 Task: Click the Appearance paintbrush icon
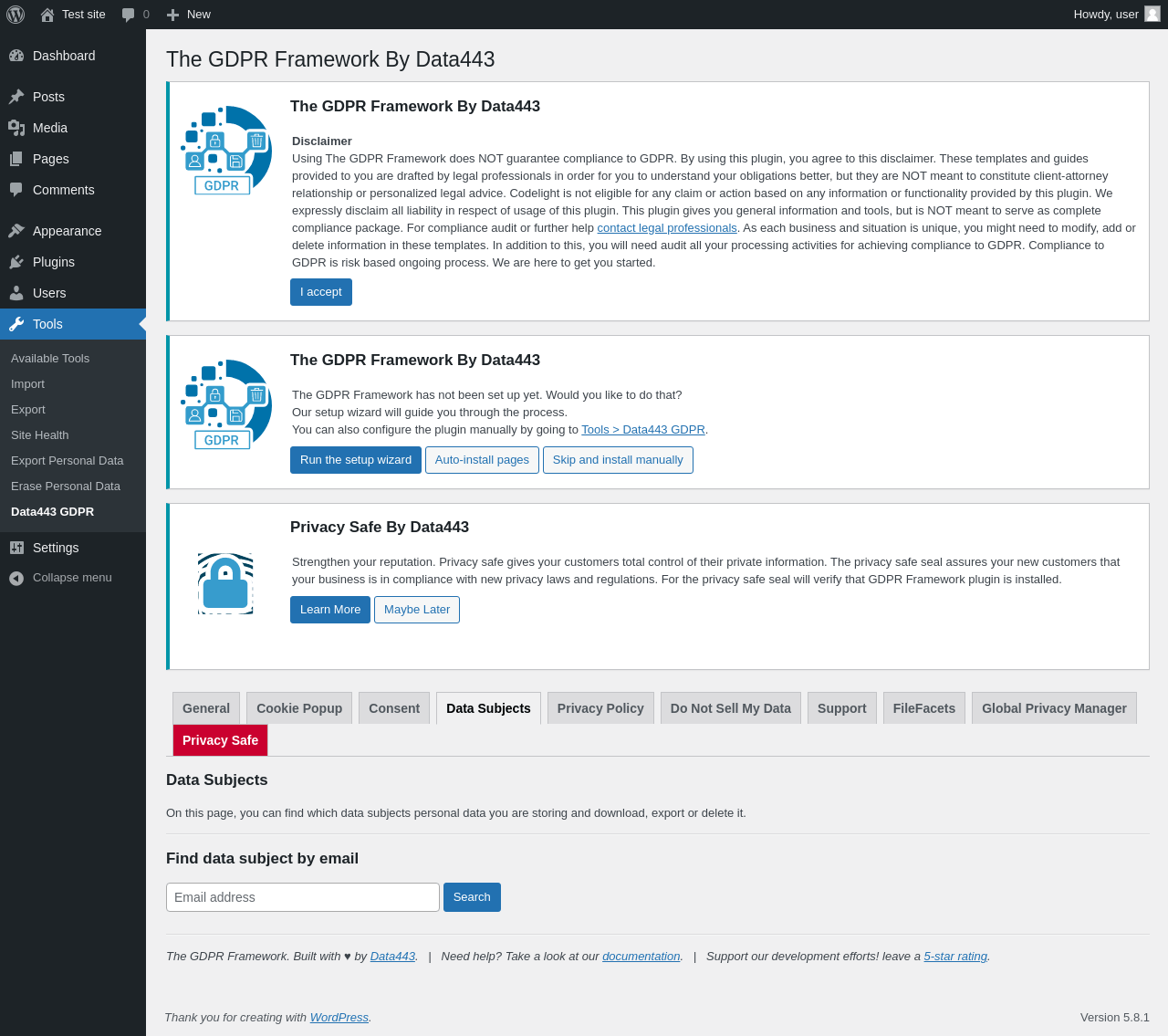click(16, 231)
